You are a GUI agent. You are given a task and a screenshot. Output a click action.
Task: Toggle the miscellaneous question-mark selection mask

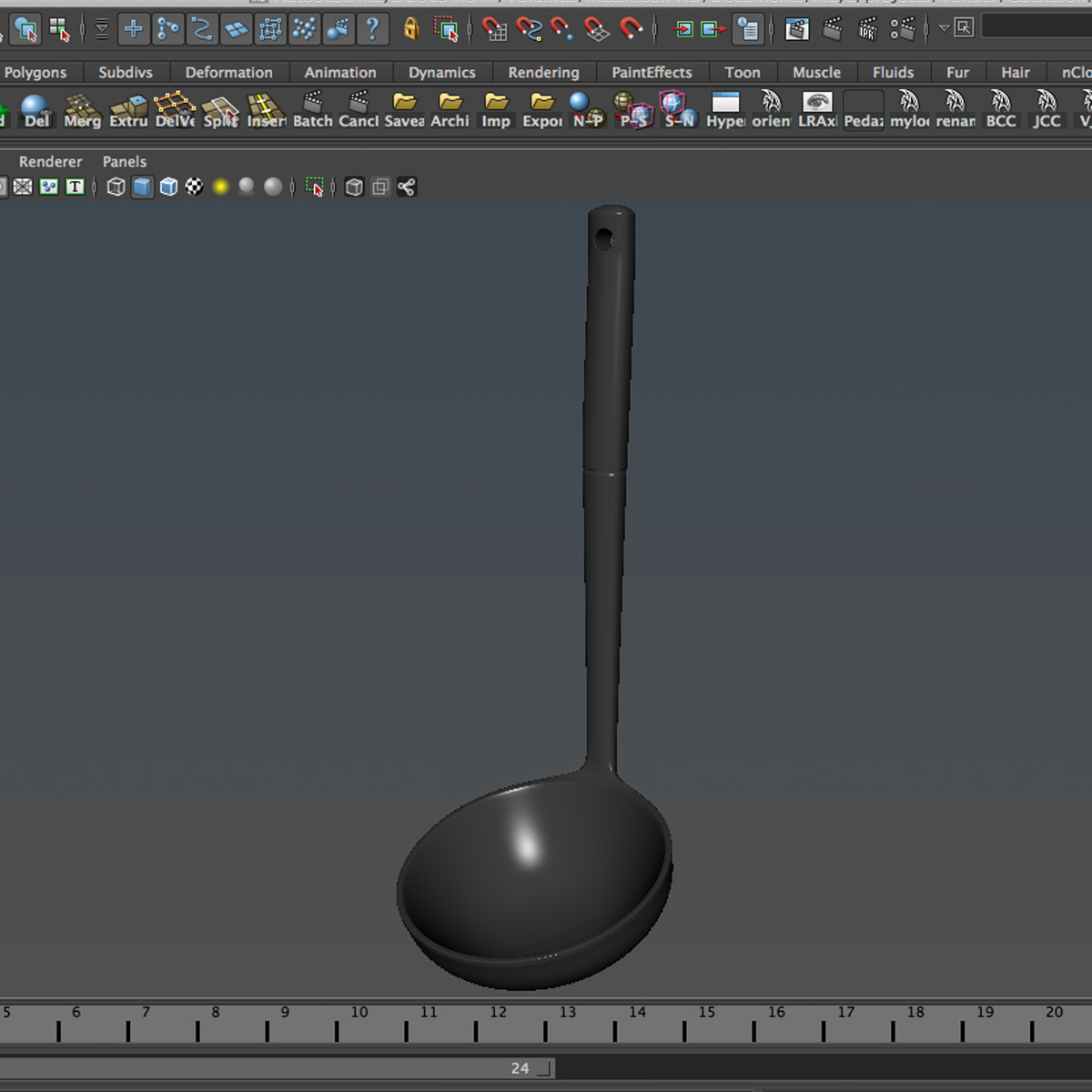pyautogui.click(x=372, y=29)
